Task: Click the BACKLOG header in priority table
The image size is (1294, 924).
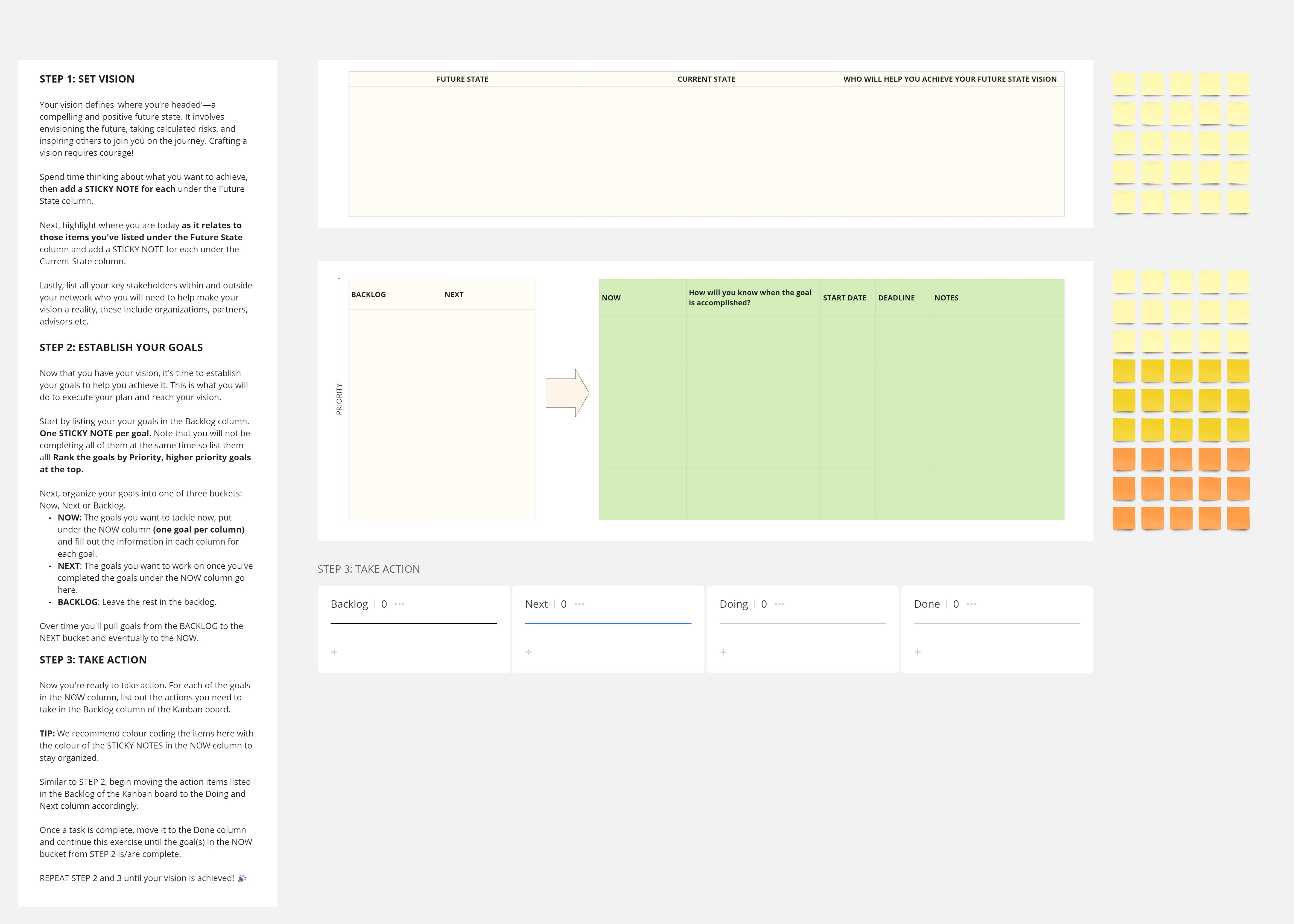Action: (395, 295)
